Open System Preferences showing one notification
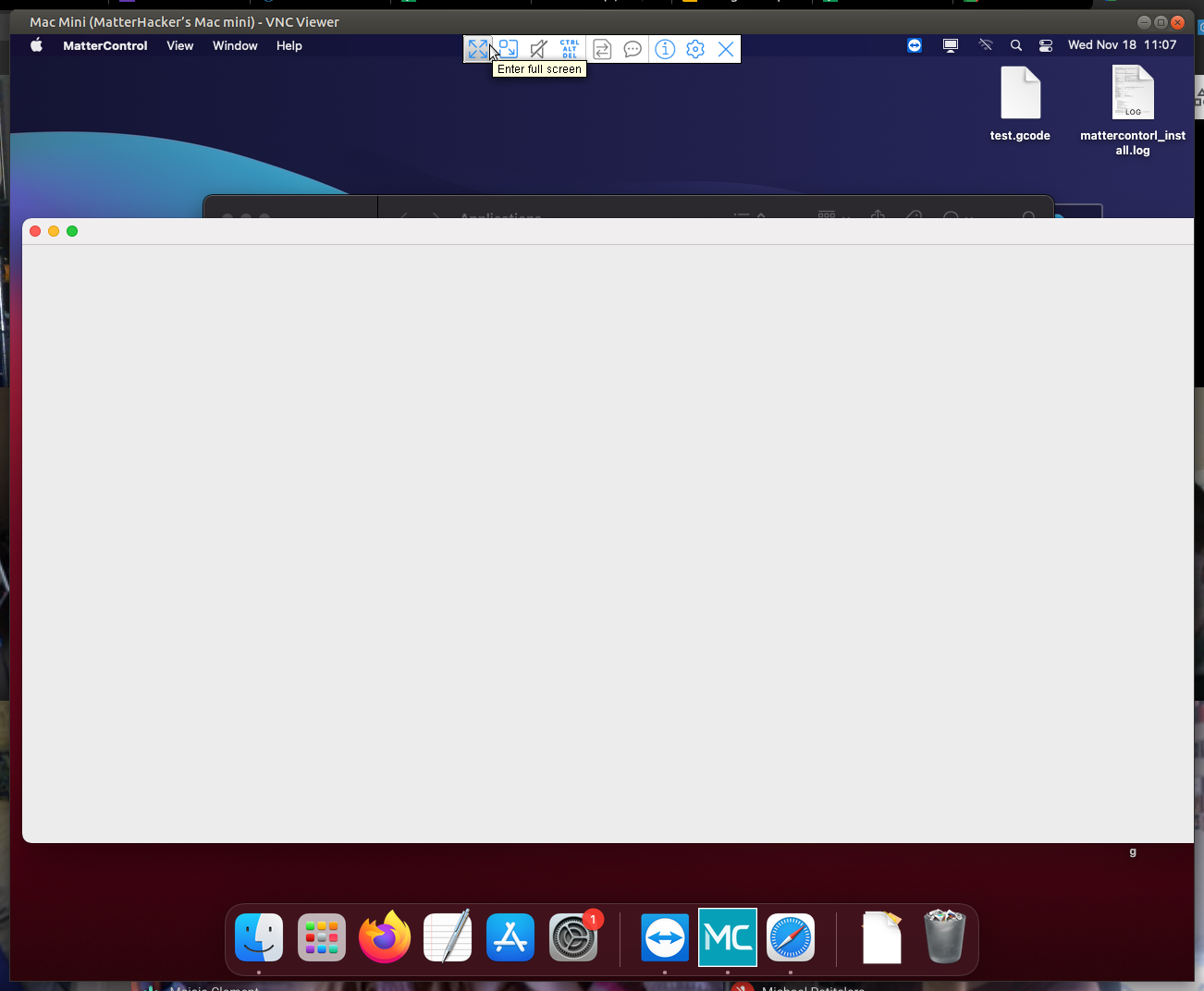Viewport: 1204px width, 991px height. pyautogui.click(x=572, y=936)
